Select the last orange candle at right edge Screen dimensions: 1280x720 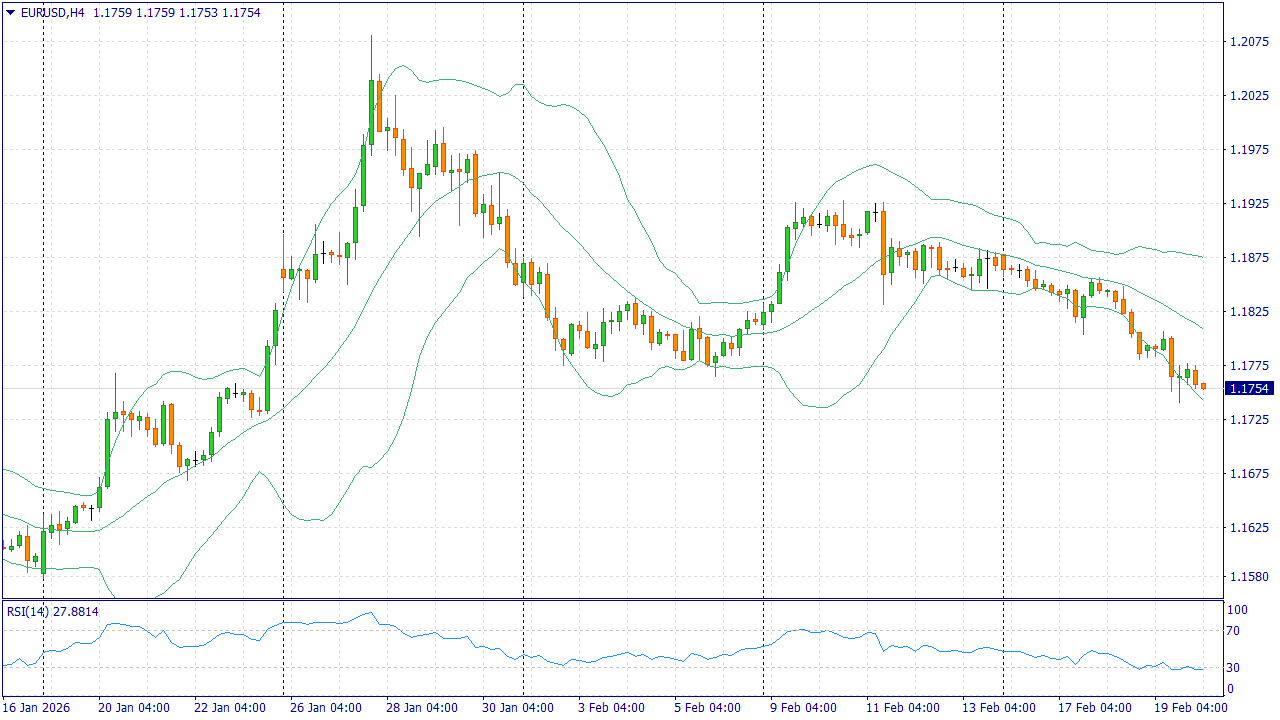[1203, 386]
